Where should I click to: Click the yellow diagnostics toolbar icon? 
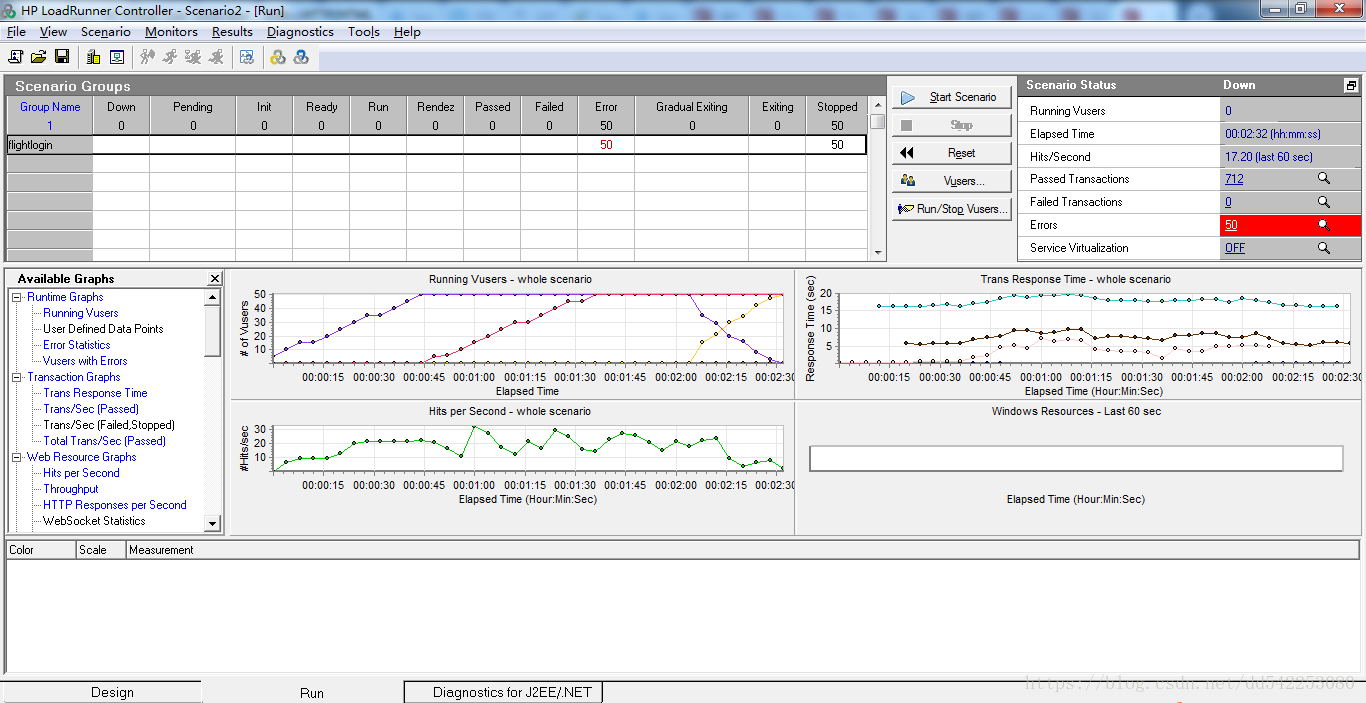(278, 57)
